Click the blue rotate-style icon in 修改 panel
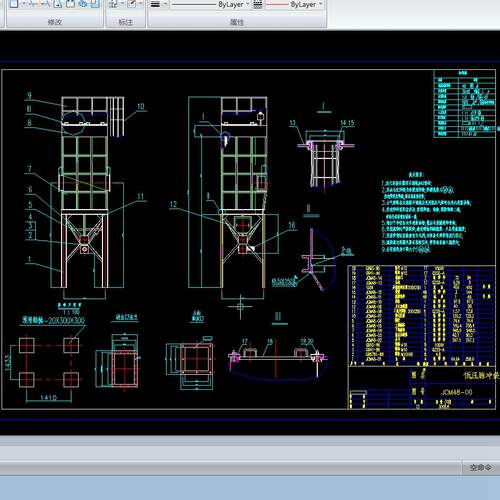Image resolution: width=500 pixels, height=500 pixels. click(x=83, y=3)
